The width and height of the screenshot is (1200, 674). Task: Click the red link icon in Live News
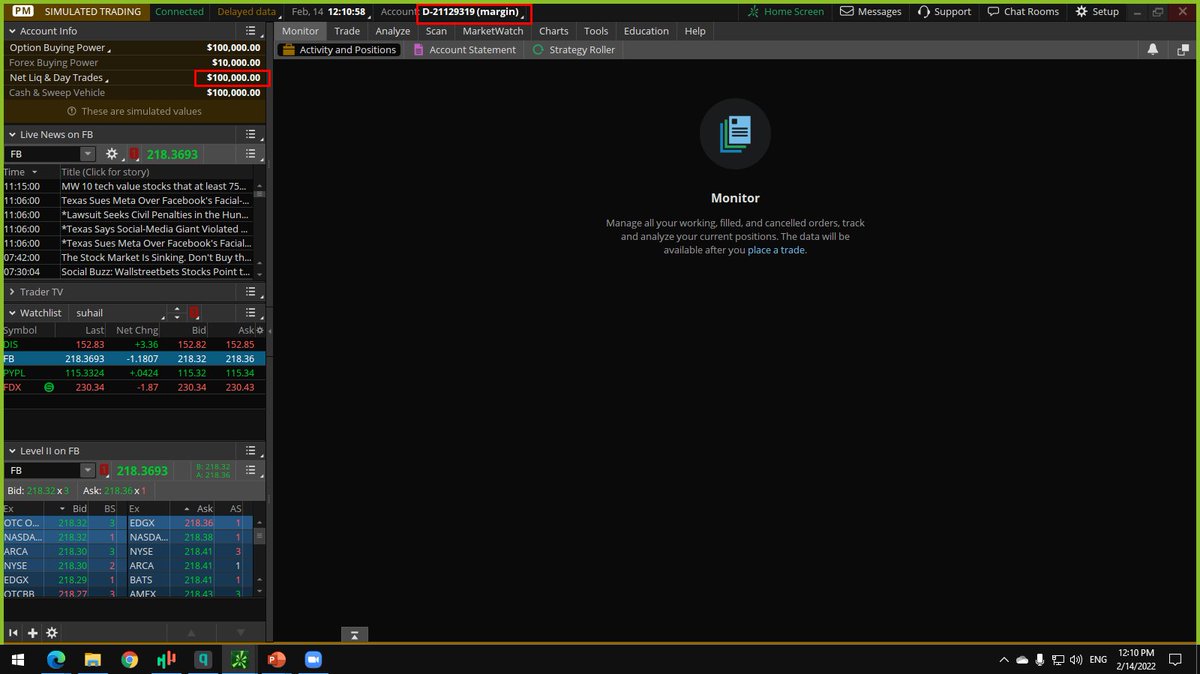[x=134, y=154]
